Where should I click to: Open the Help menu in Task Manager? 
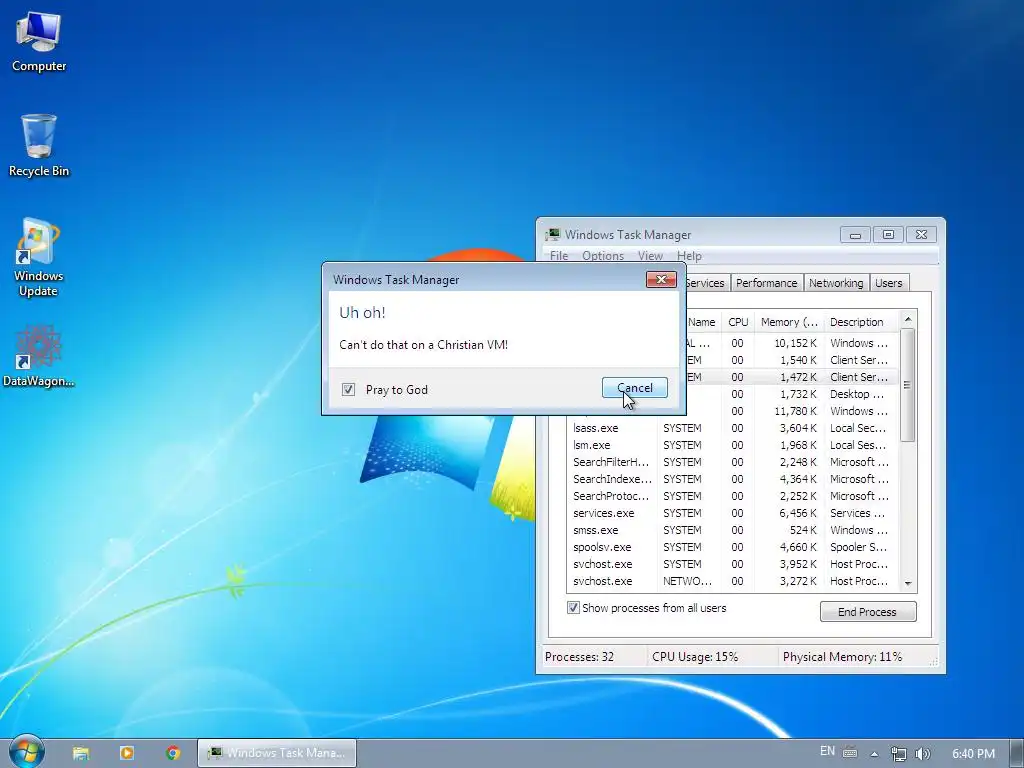[x=689, y=255]
